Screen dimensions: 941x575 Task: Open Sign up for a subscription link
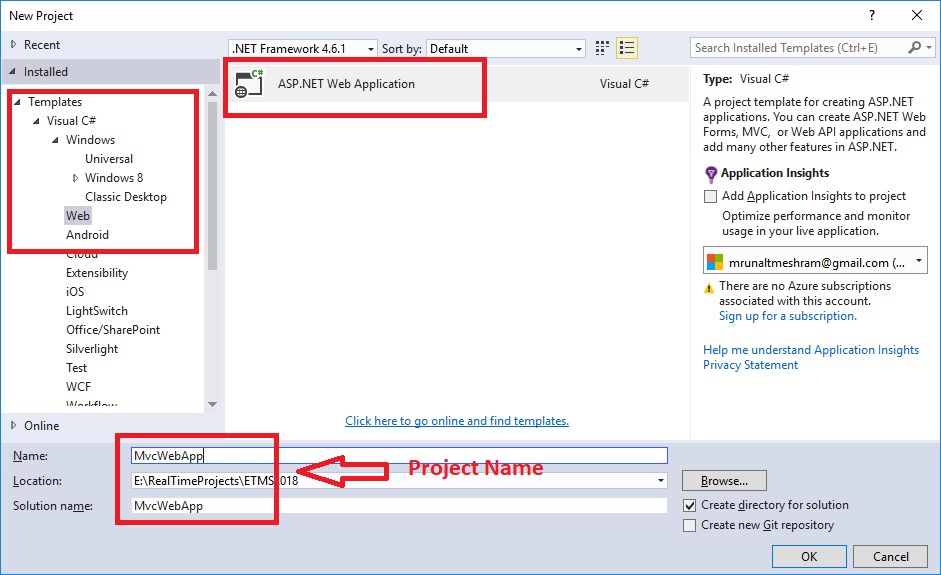click(x=788, y=316)
